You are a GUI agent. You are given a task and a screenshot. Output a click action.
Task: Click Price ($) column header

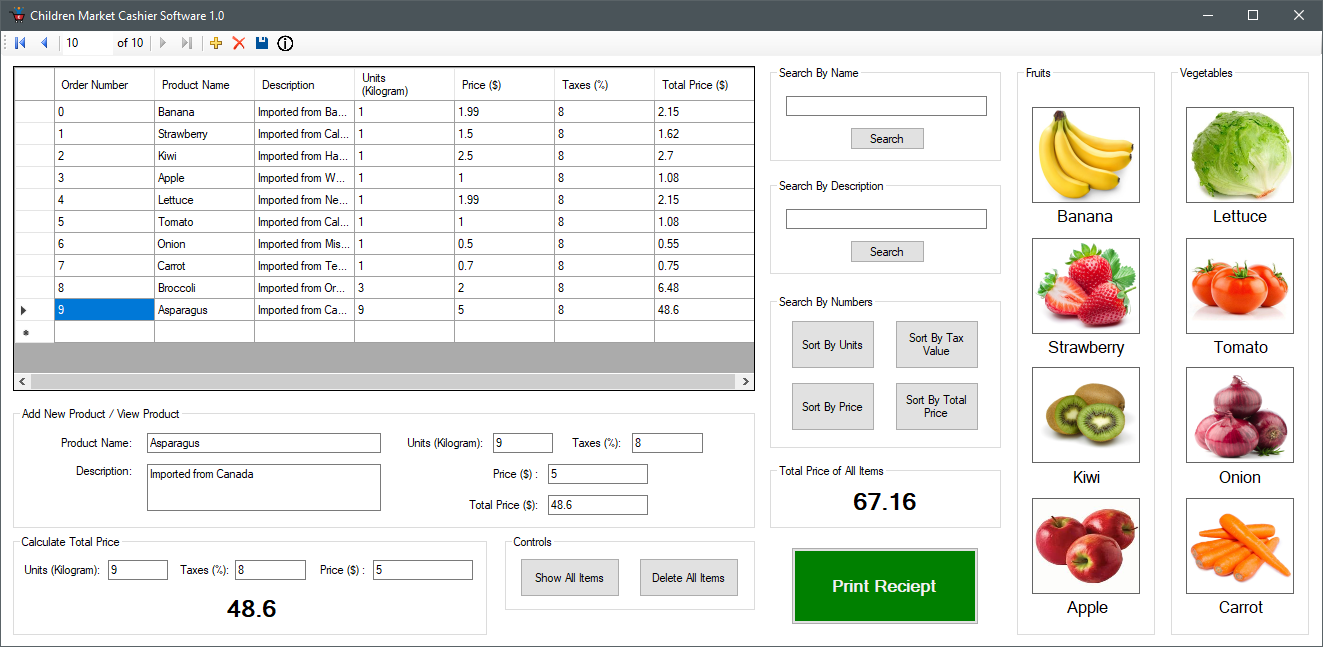[505, 85]
